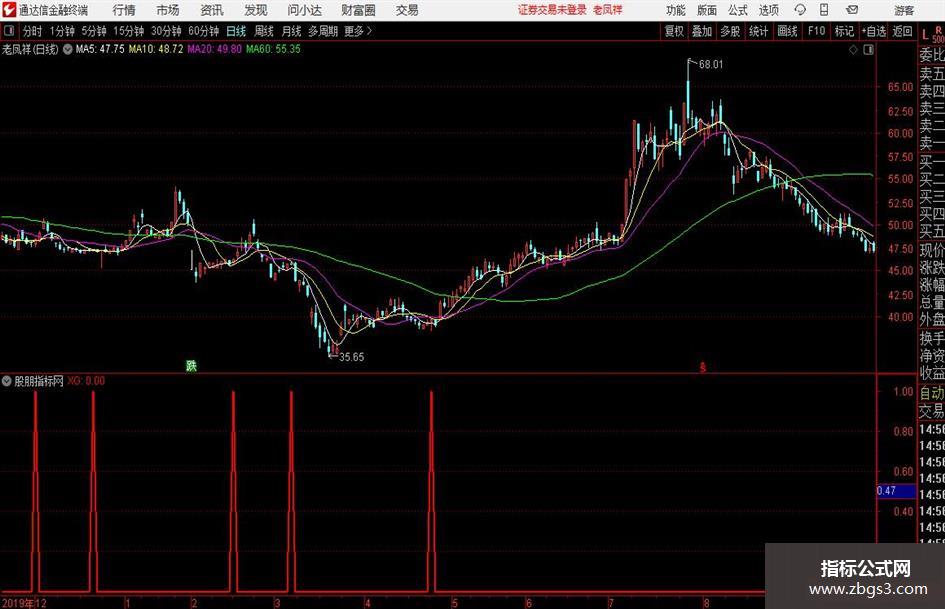The width and height of the screenshot is (945, 609).
Task: Open the 公式 menu
Action: [738, 10]
